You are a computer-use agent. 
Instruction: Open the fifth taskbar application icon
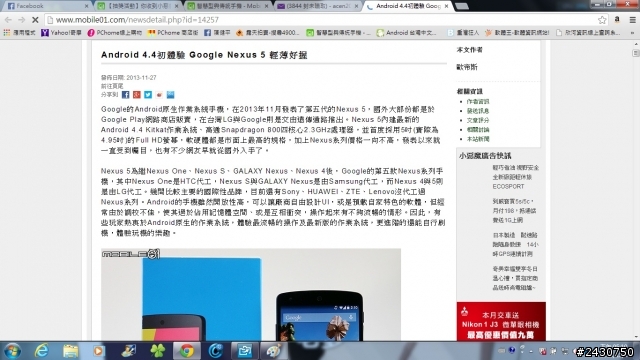pyautogui.click(x=128, y=351)
